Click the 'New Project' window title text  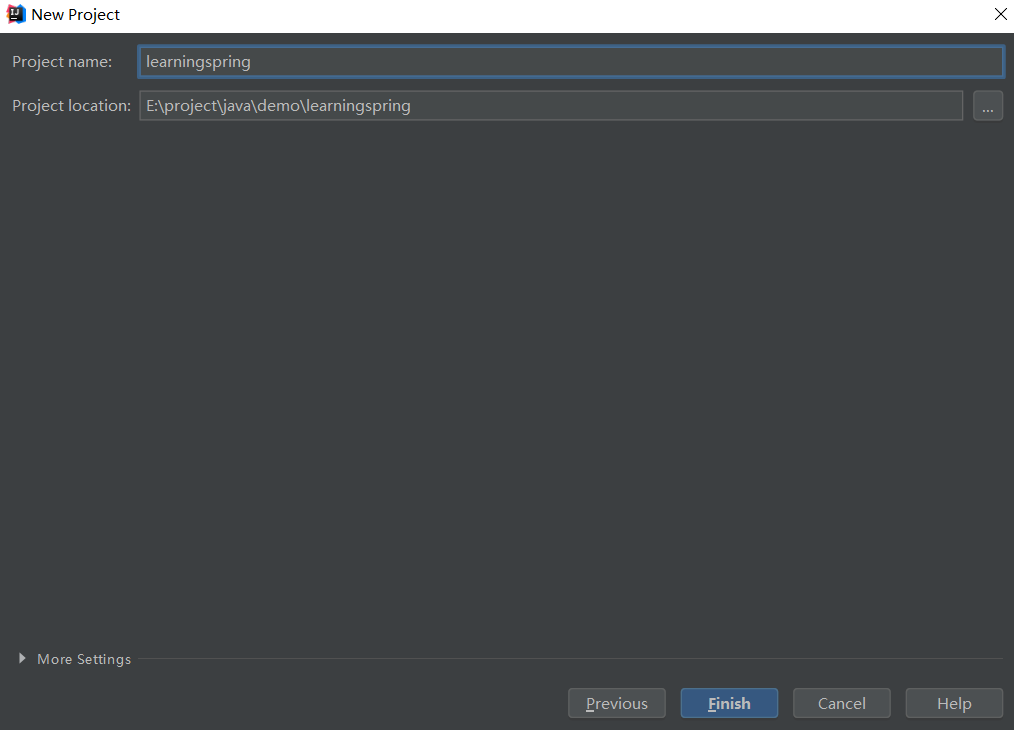(76, 15)
